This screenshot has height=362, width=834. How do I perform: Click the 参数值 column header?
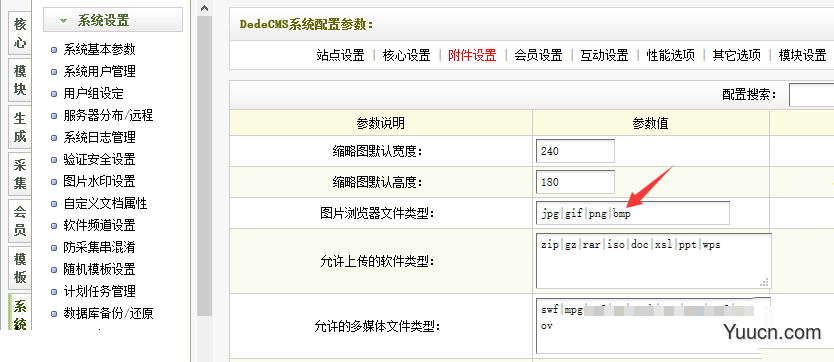point(651,123)
